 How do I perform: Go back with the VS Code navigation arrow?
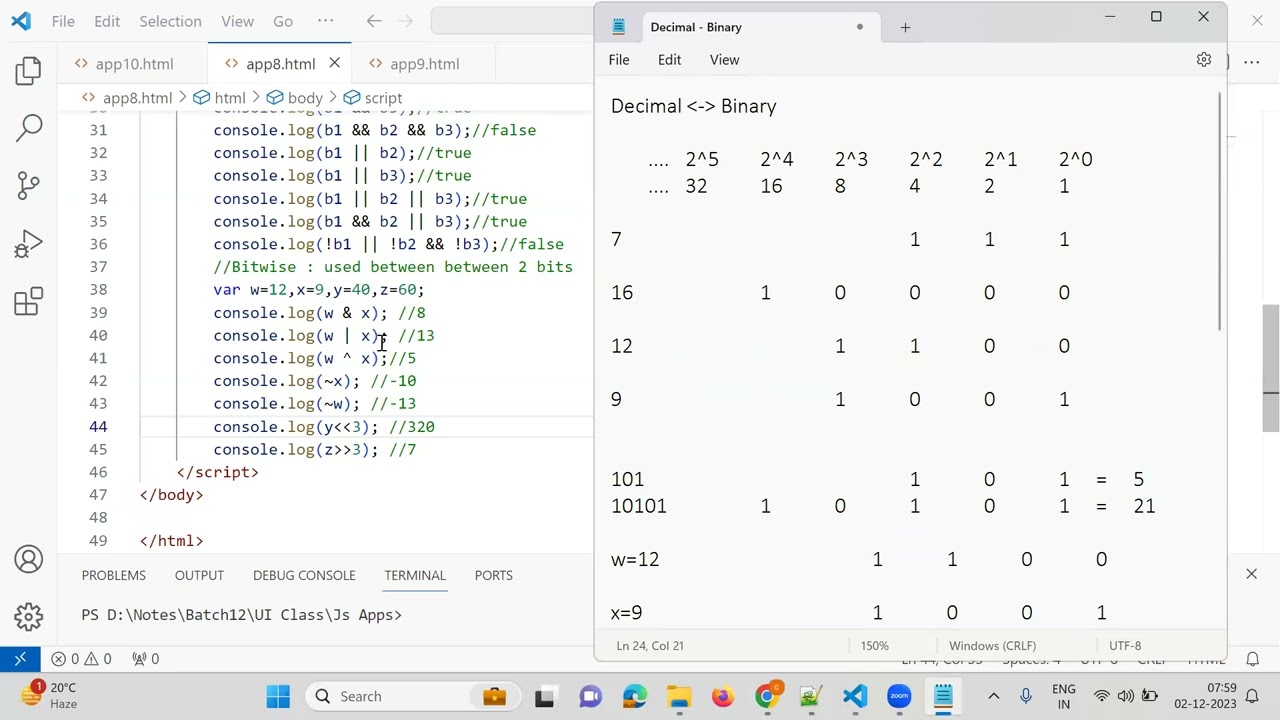374,21
